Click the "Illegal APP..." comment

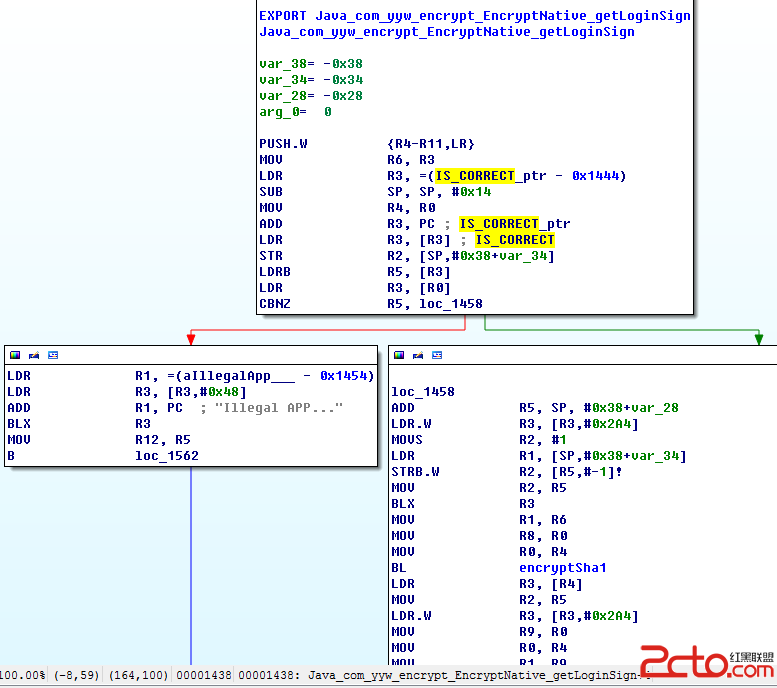click(x=278, y=408)
